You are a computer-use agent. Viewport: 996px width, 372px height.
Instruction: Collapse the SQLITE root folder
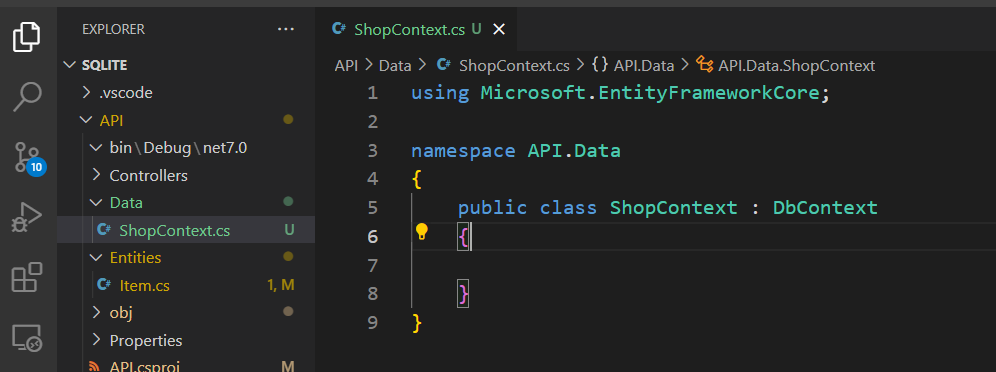[x=69, y=65]
